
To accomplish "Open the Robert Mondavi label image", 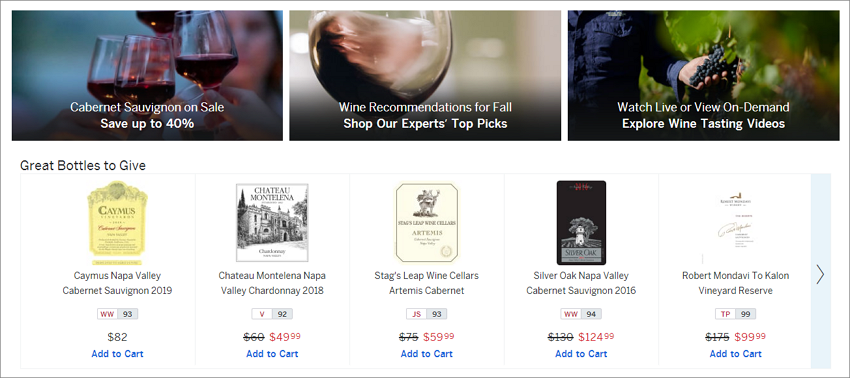I will [736, 223].
